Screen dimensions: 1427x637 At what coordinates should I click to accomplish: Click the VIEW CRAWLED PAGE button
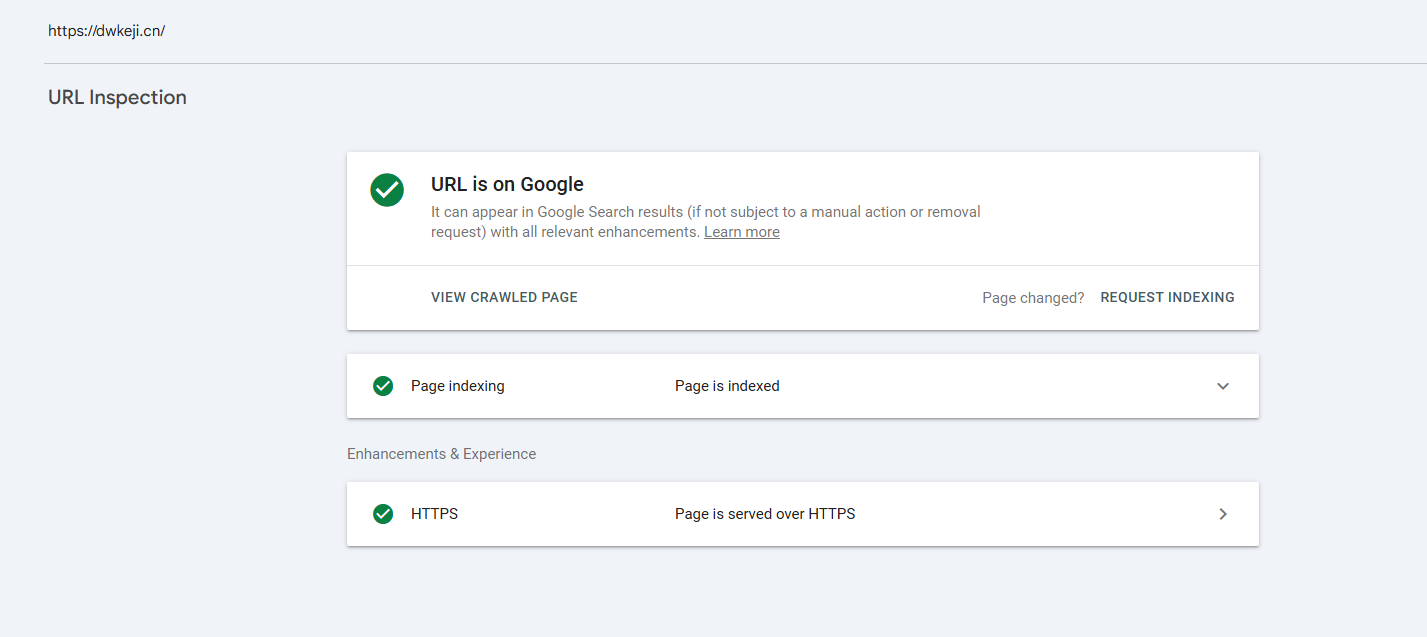pyautogui.click(x=504, y=297)
